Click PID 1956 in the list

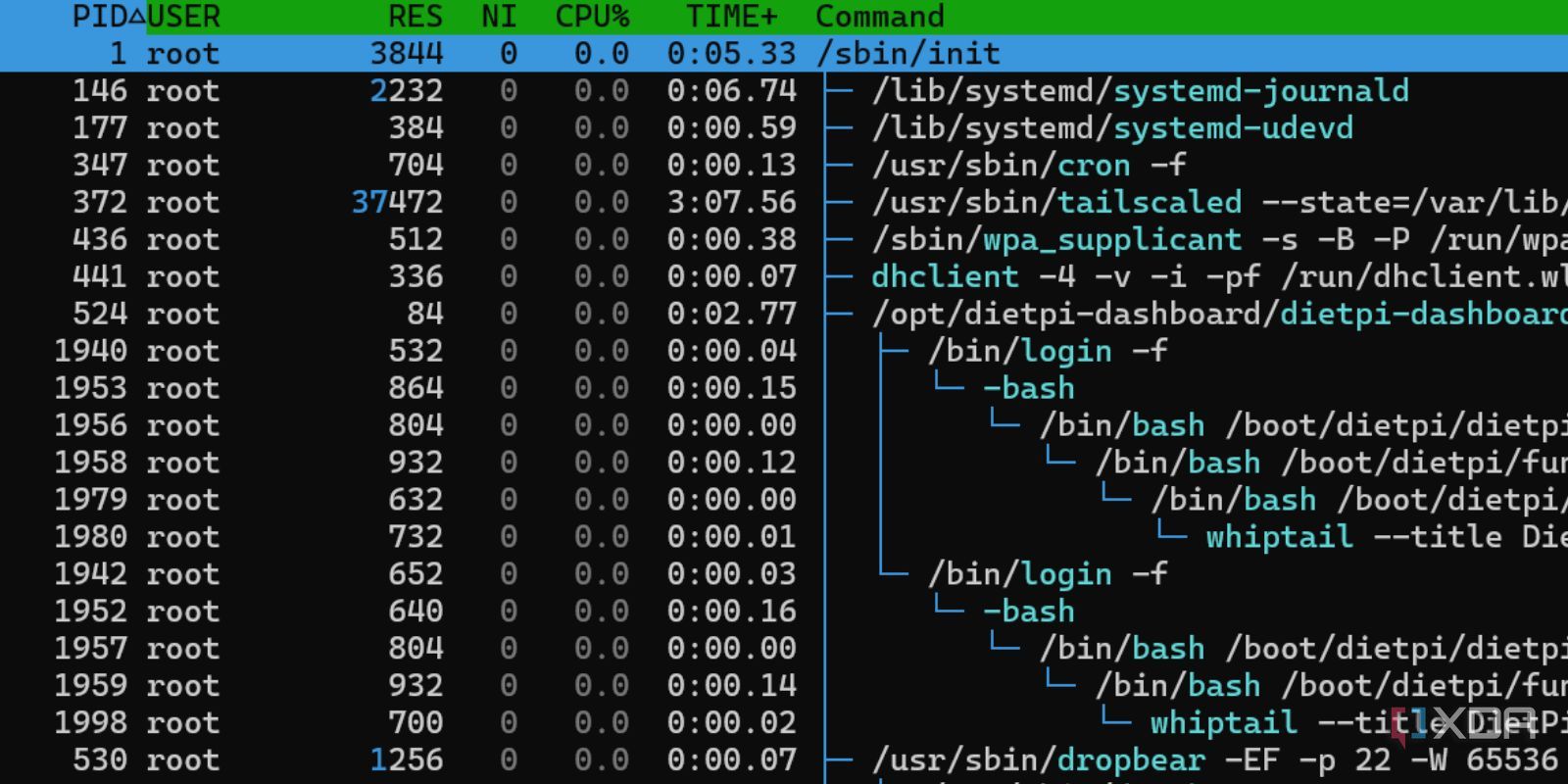tap(90, 425)
